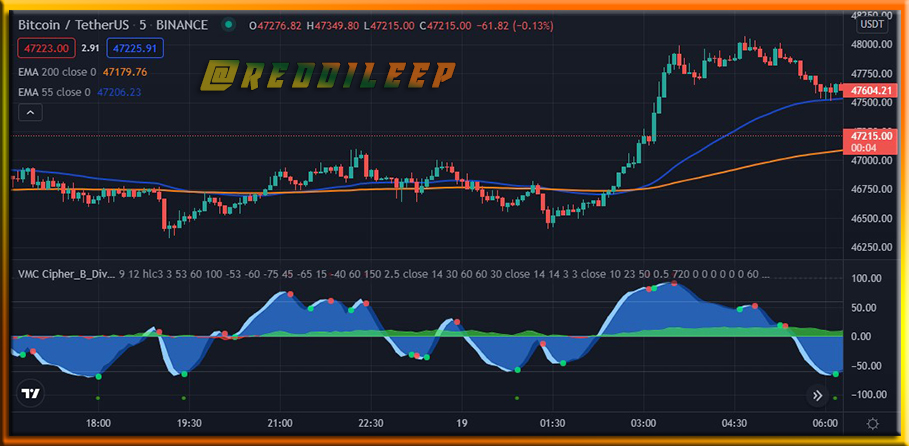The width and height of the screenshot is (909, 446).
Task: Click the 18:00 time axis label
Action: [x=99, y=423]
